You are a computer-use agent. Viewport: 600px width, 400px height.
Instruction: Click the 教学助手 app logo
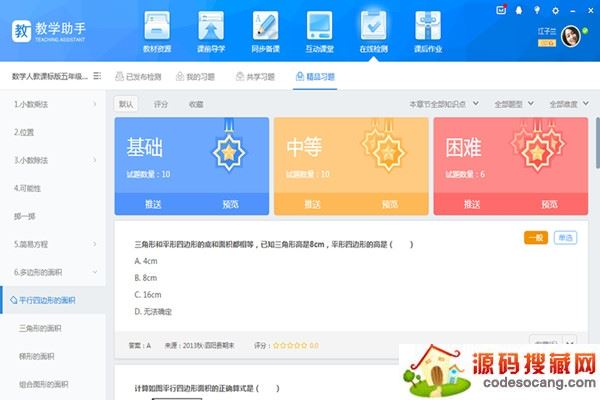[49, 31]
